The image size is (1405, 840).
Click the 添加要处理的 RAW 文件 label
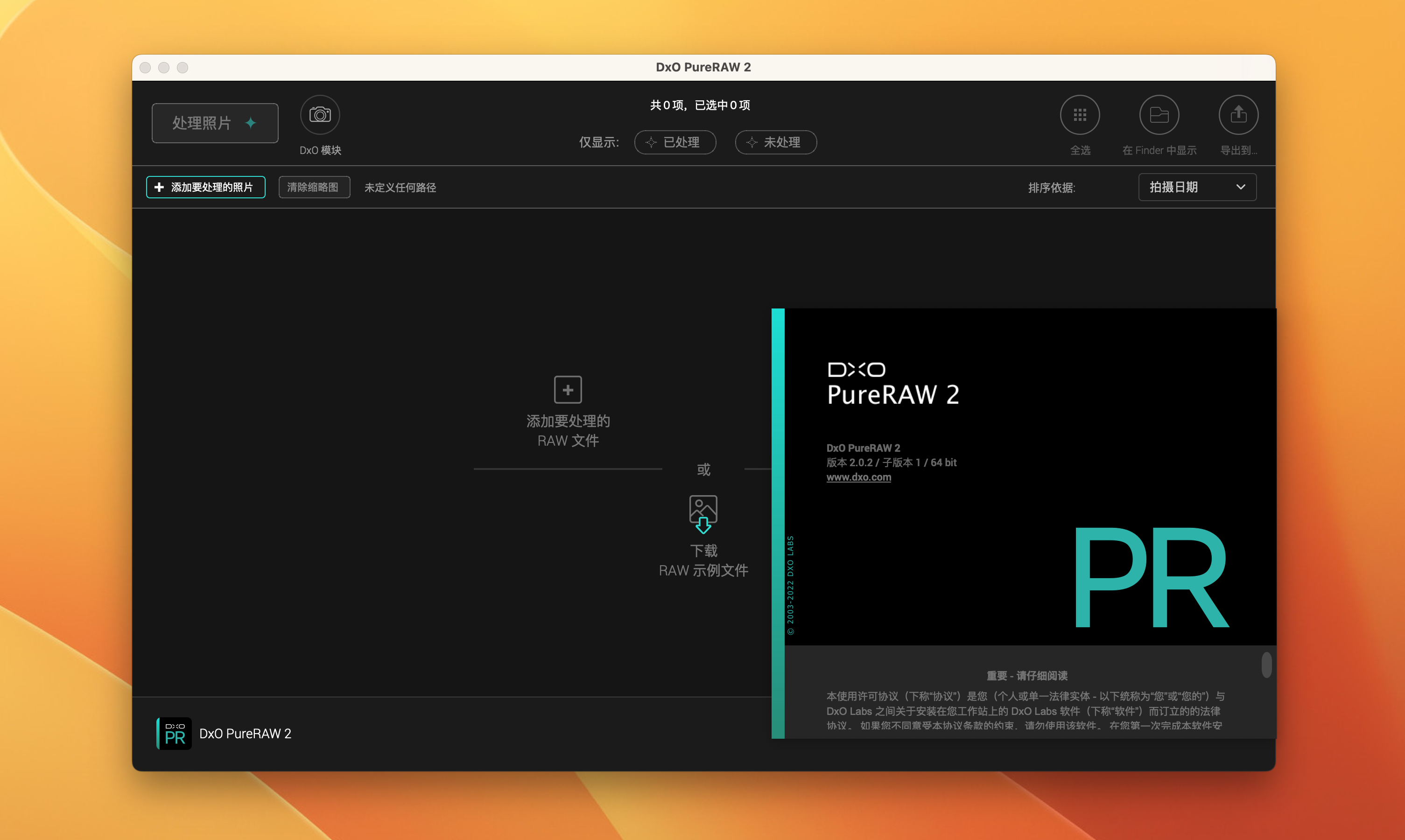568,431
